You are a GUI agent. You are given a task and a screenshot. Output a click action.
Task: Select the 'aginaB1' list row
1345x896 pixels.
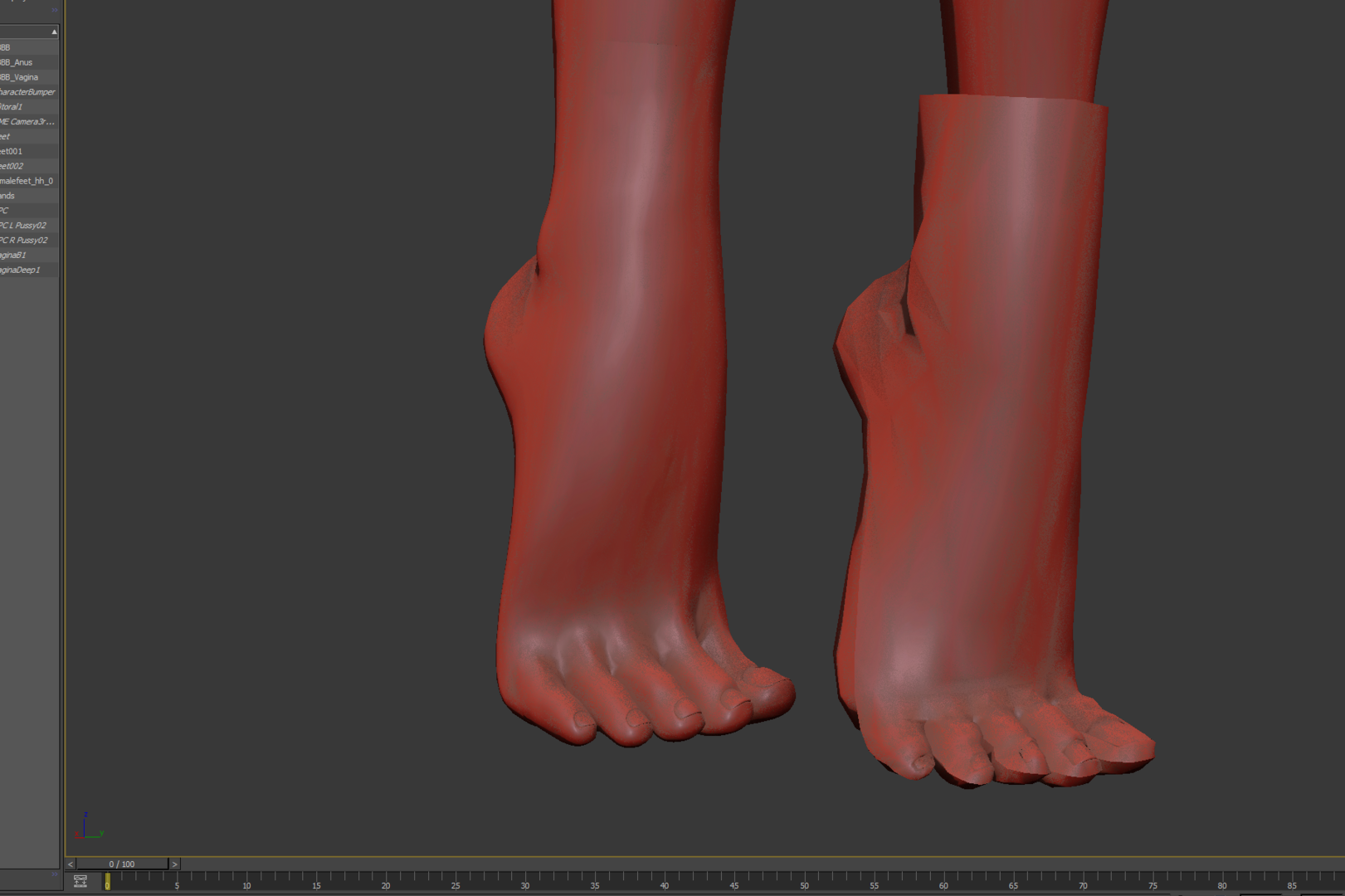point(29,256)
